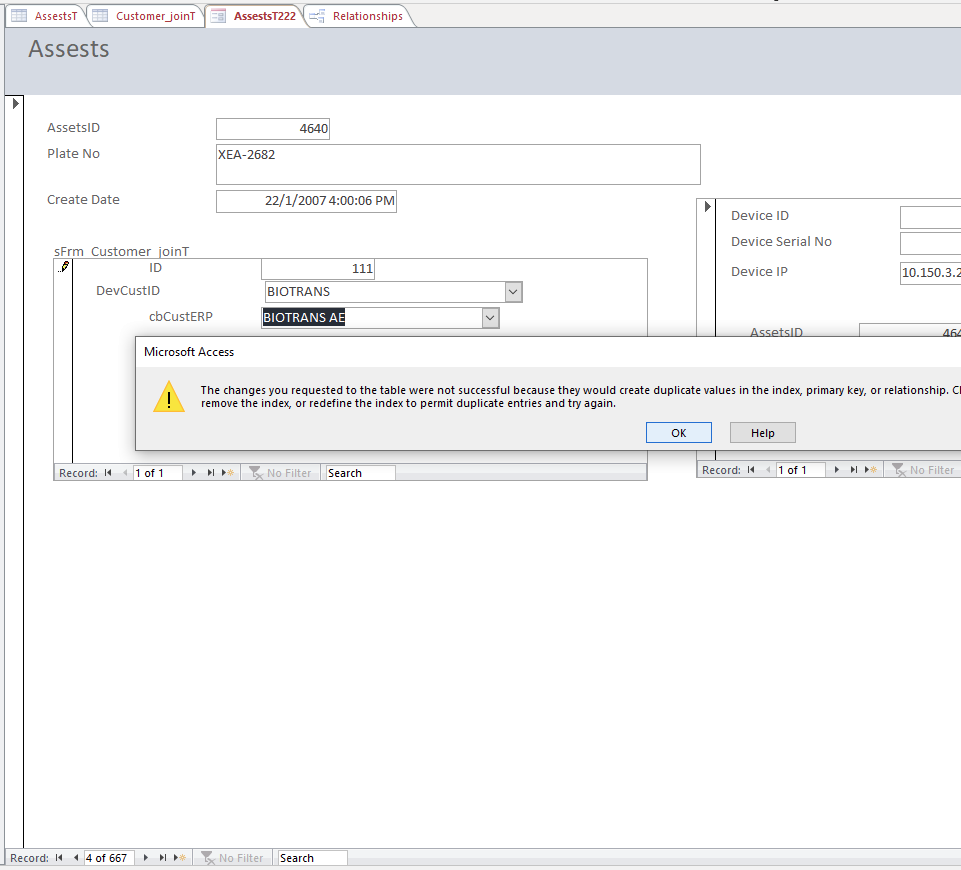
Task: Click Help in the Microsoft Access dialog
Action: click(762, 433)
